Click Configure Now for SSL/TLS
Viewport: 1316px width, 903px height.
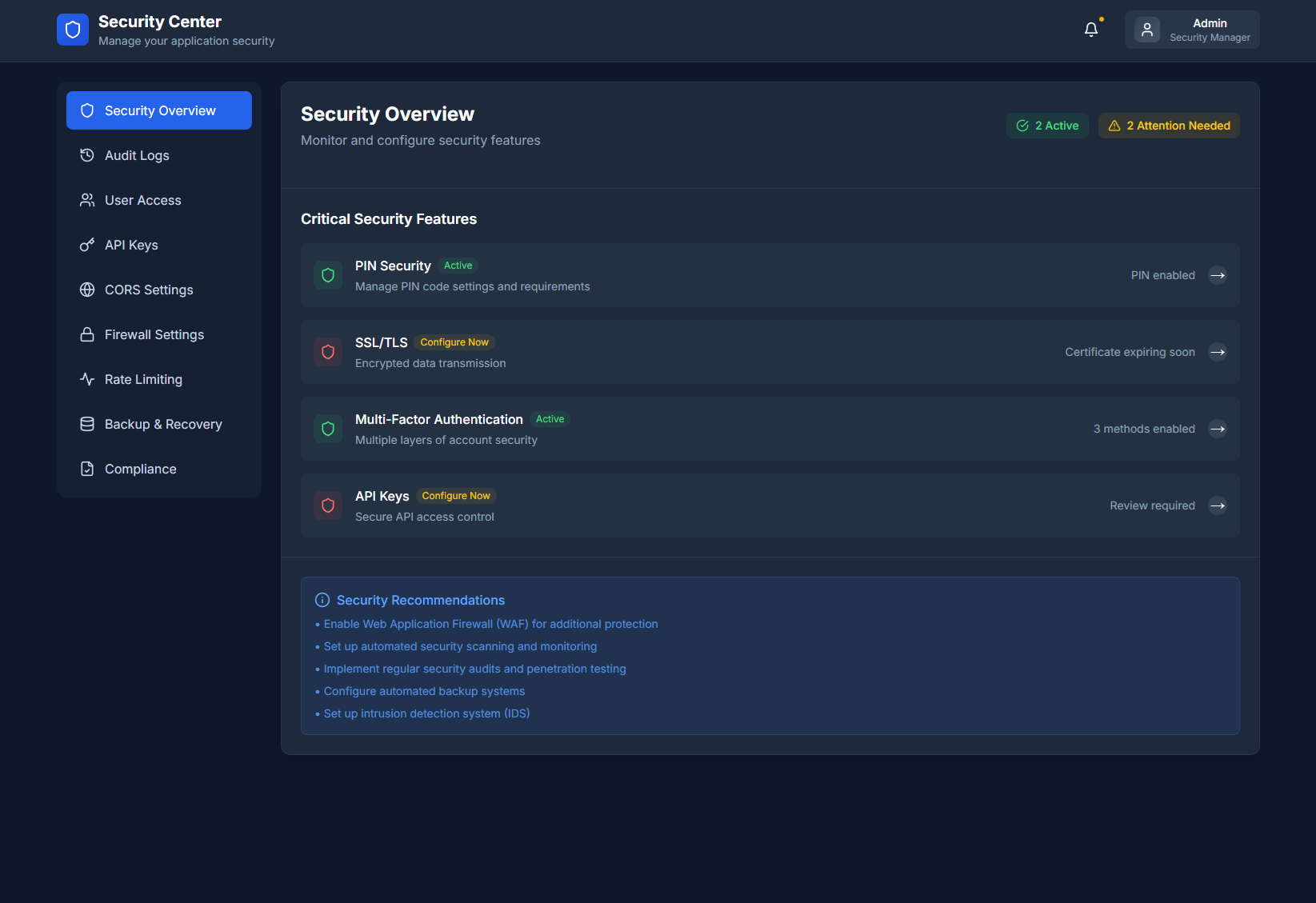click(454, 342)
